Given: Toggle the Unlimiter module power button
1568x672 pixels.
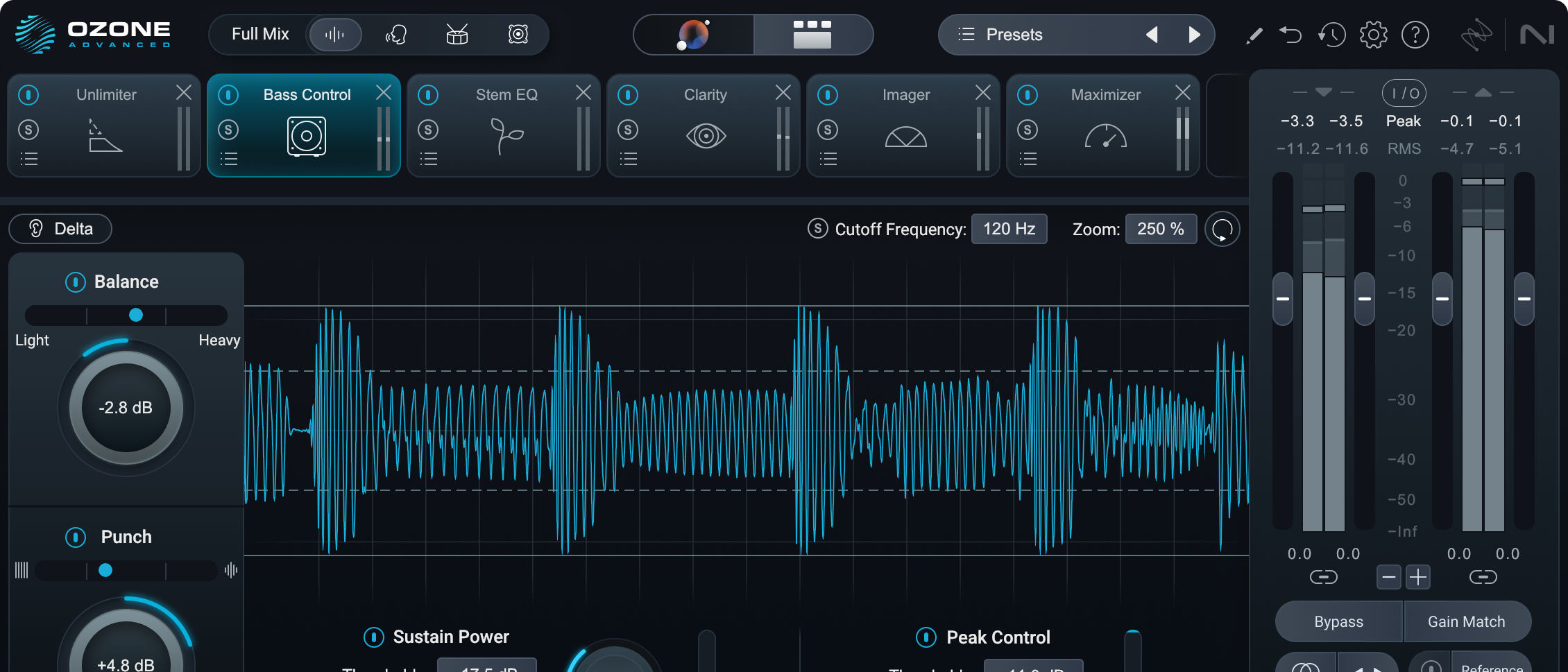Looking at the screenshot, I should [x=28, y=95].
